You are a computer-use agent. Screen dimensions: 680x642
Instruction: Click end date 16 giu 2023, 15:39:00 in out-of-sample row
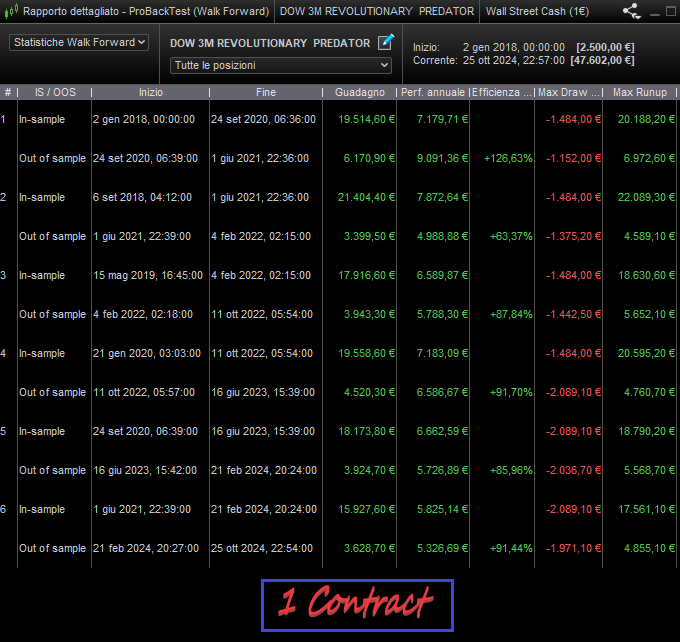263,393
